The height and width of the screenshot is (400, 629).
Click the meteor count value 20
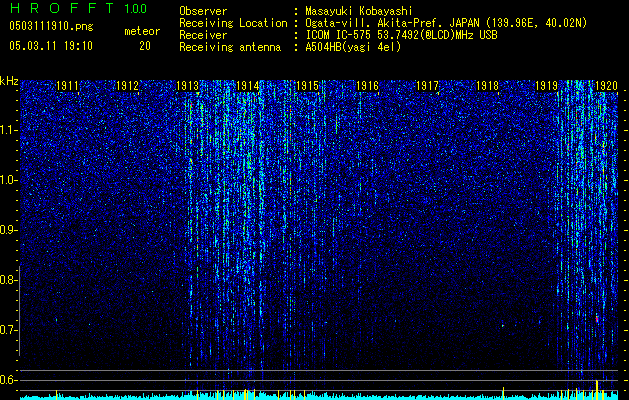145,46
